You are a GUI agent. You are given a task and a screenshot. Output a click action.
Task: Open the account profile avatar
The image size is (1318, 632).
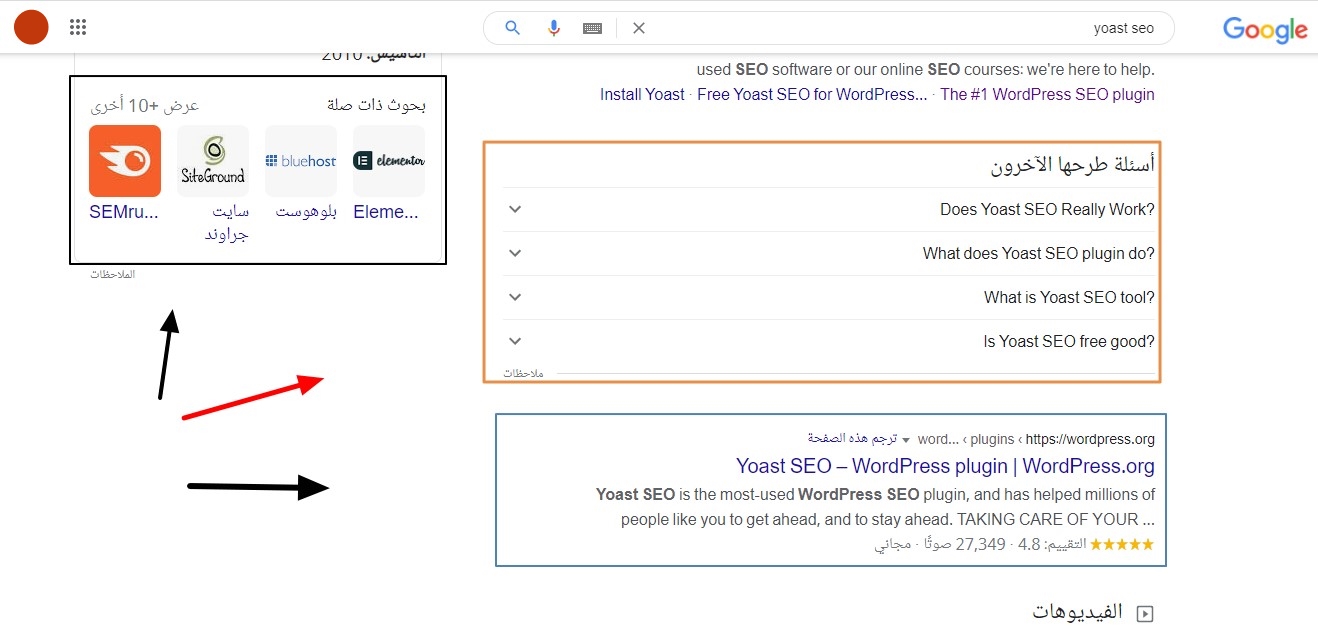tap(31, 27)
